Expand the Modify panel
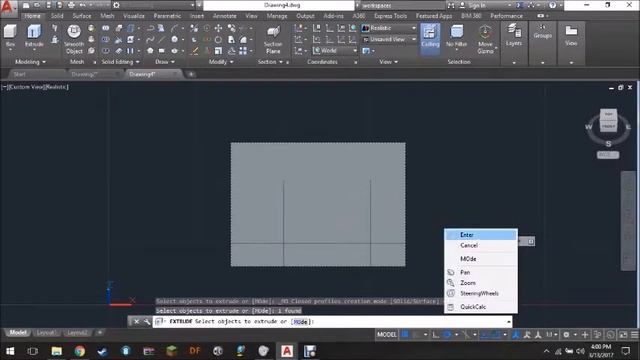 [221, 62]
